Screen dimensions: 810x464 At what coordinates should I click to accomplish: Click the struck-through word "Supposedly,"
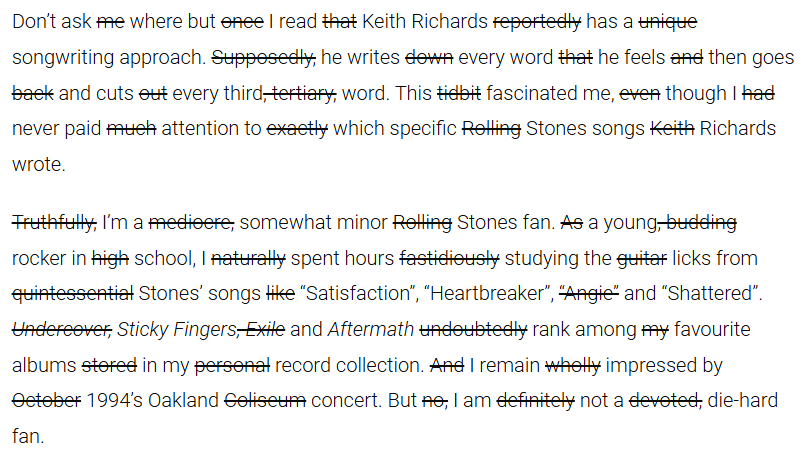[263, 57]
